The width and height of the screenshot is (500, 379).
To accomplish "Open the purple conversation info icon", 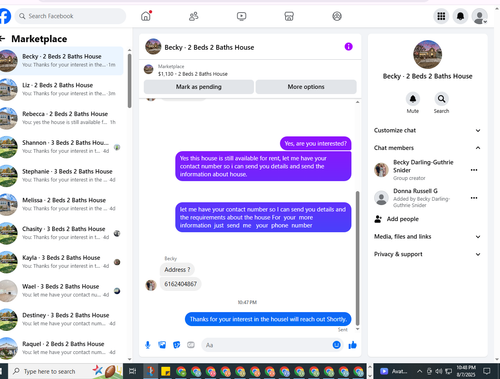I will click(348, 47).
